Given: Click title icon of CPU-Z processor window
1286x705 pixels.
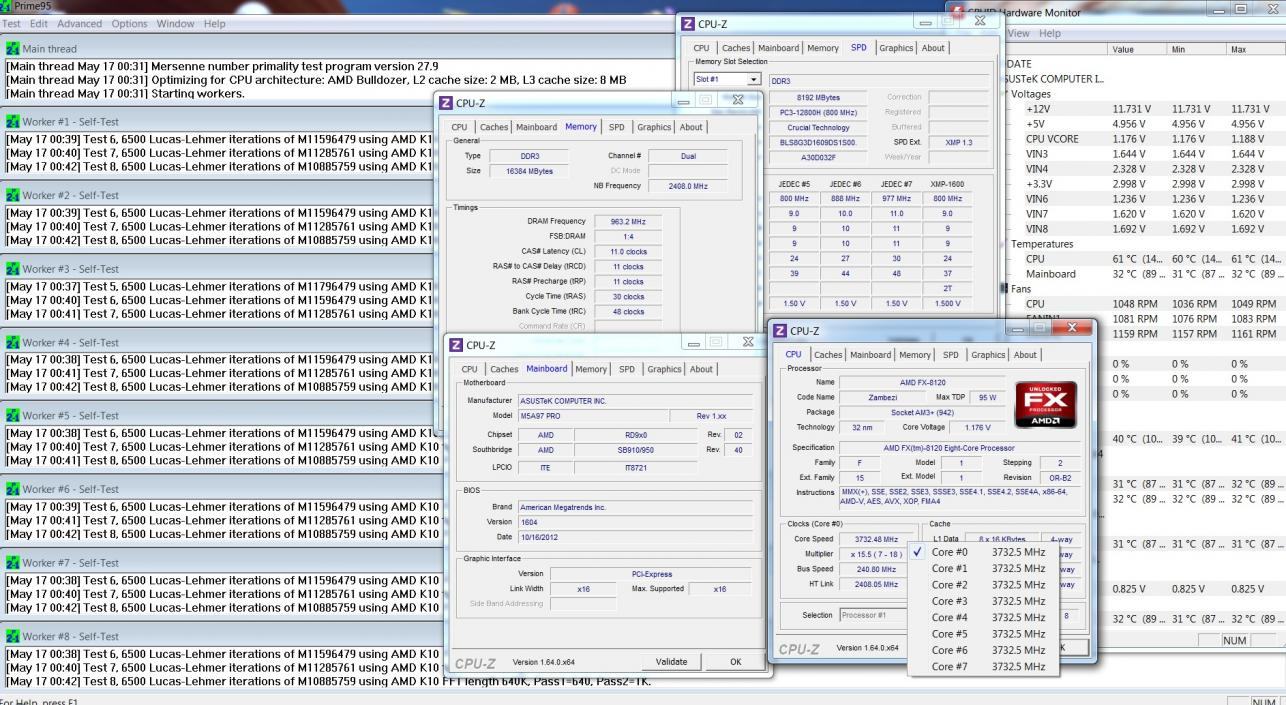Looking at the screenshot, I should coord(781,329).
